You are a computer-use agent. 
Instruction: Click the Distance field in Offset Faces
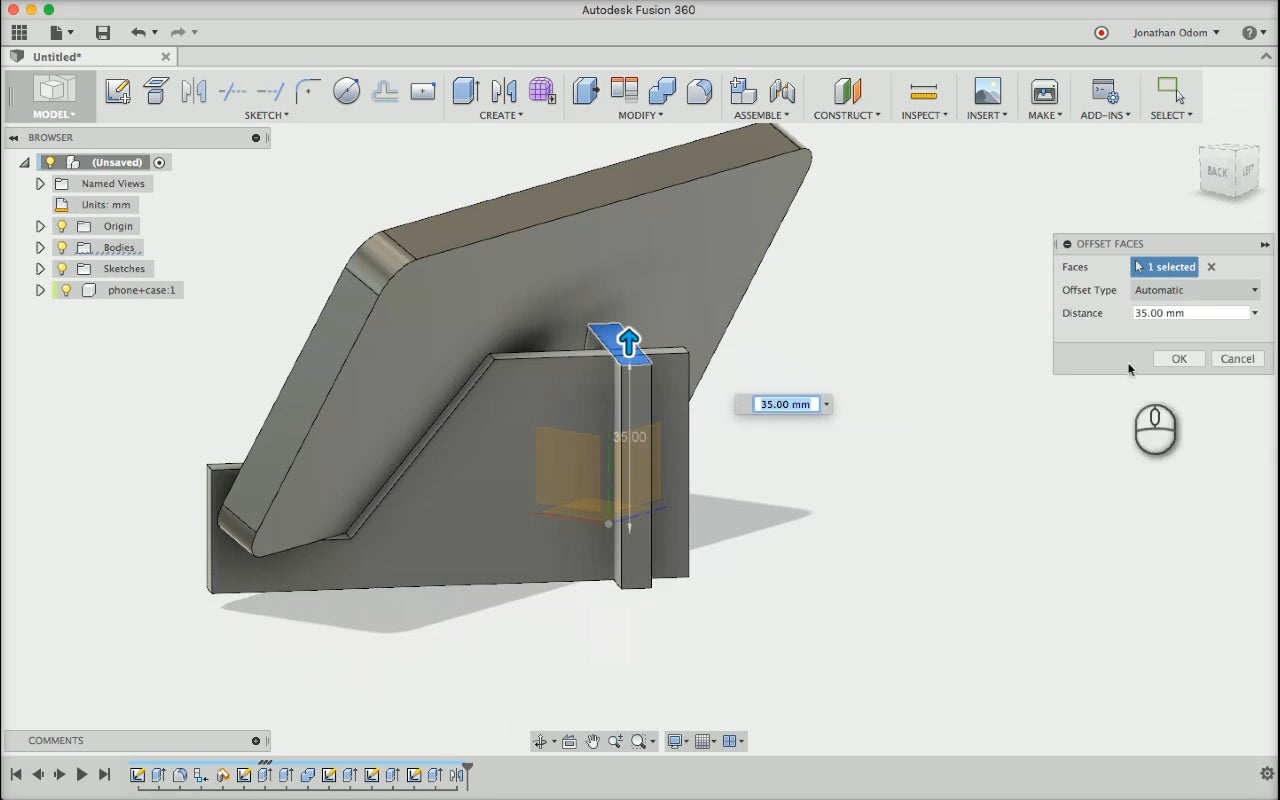pyautogui.click(x=1190, y=313)
